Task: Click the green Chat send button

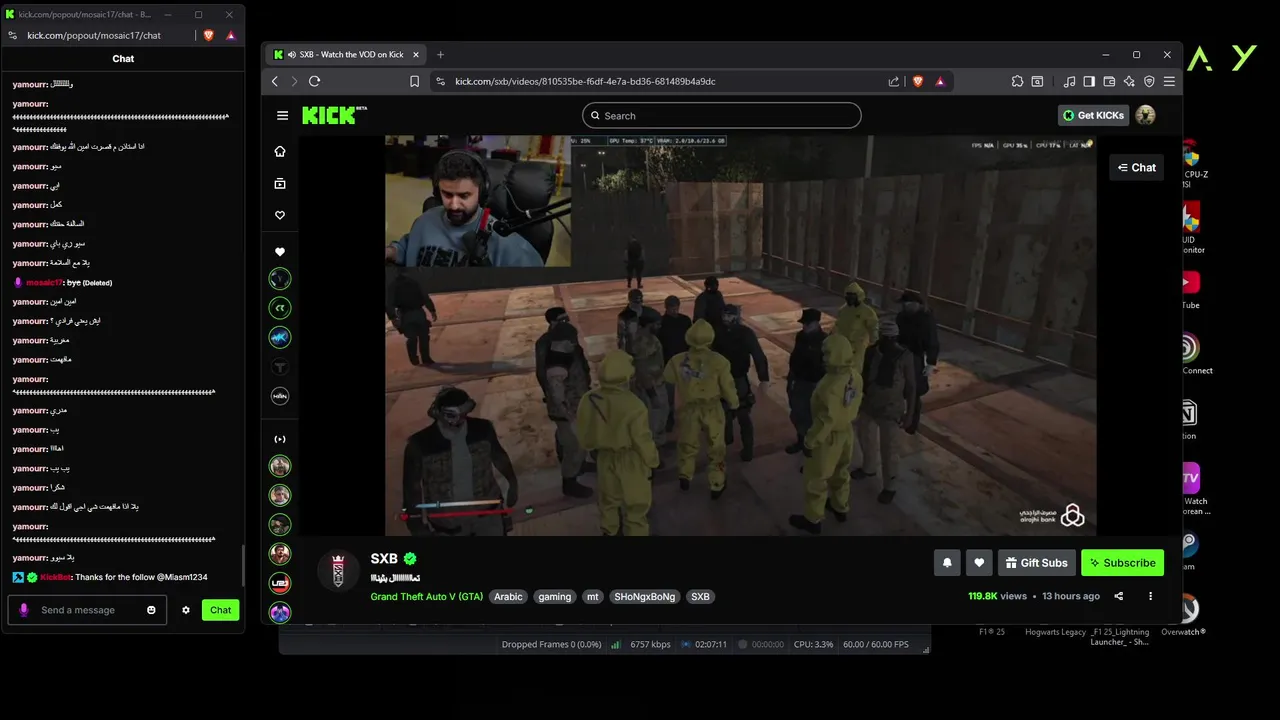Action: pos(220,610)
